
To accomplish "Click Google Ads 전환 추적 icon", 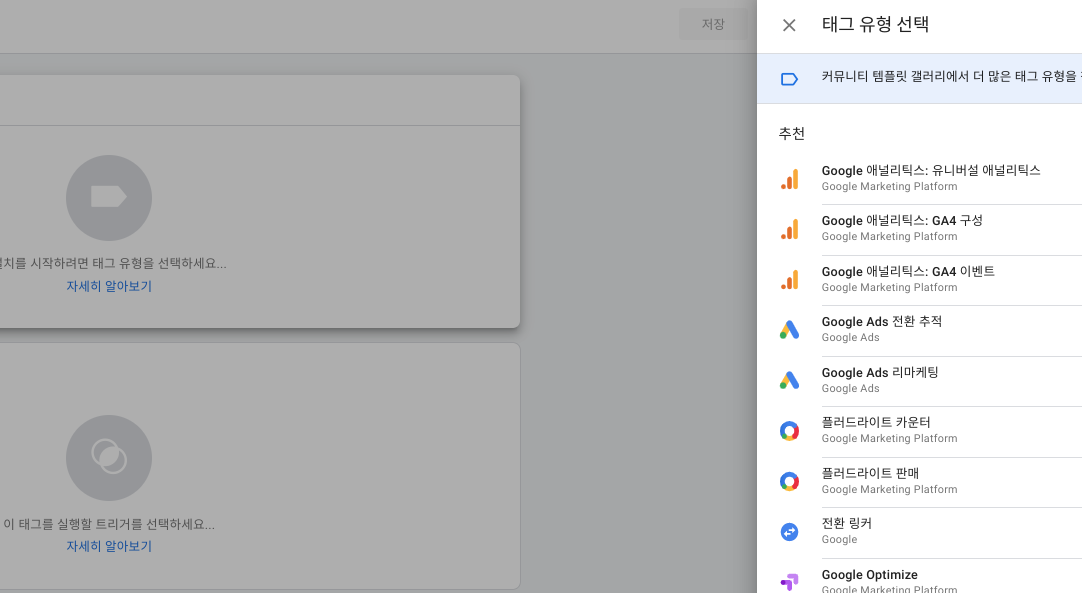I will click(x=789, y=330).
